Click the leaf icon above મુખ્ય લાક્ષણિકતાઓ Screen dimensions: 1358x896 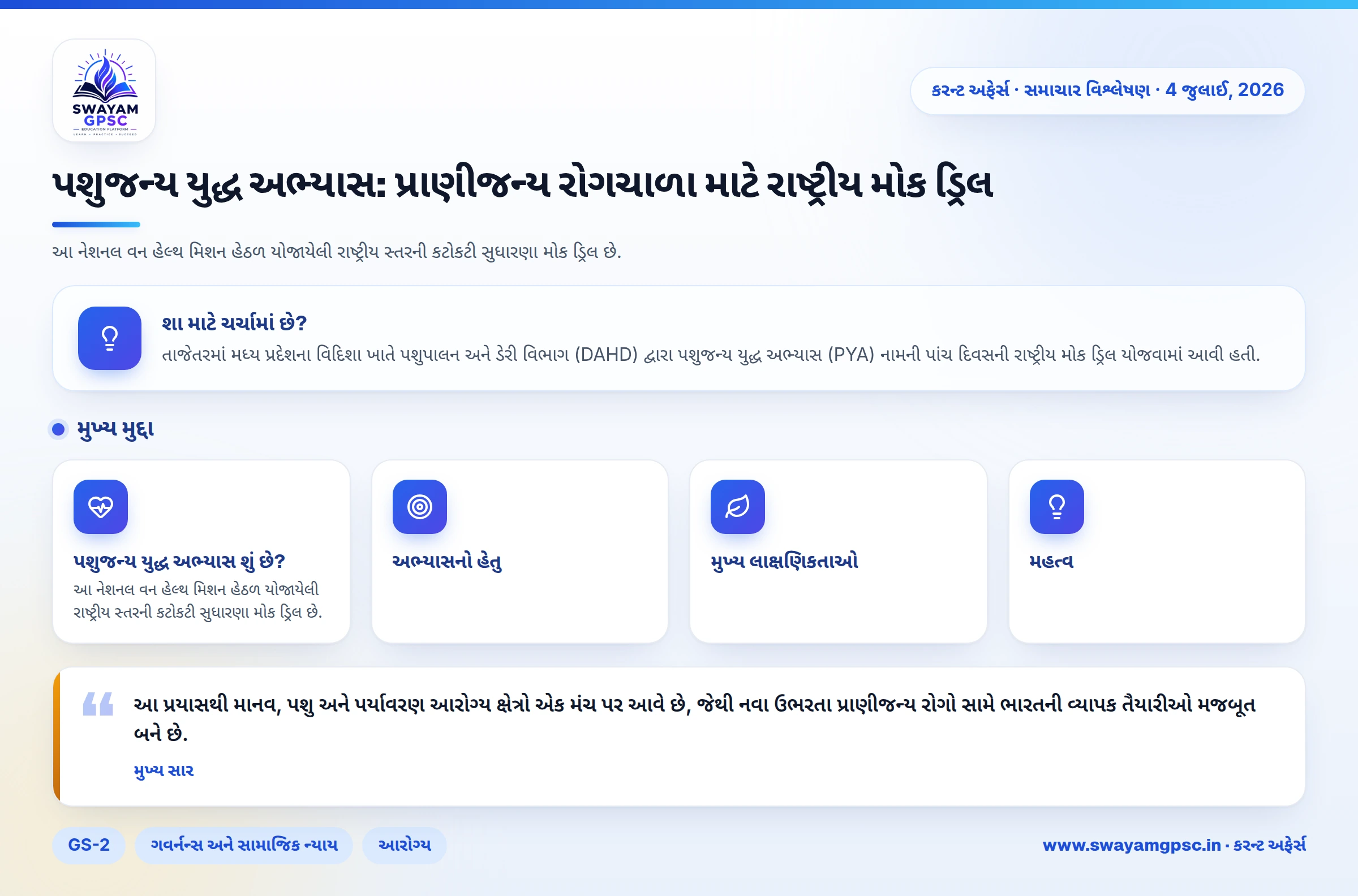738,507
